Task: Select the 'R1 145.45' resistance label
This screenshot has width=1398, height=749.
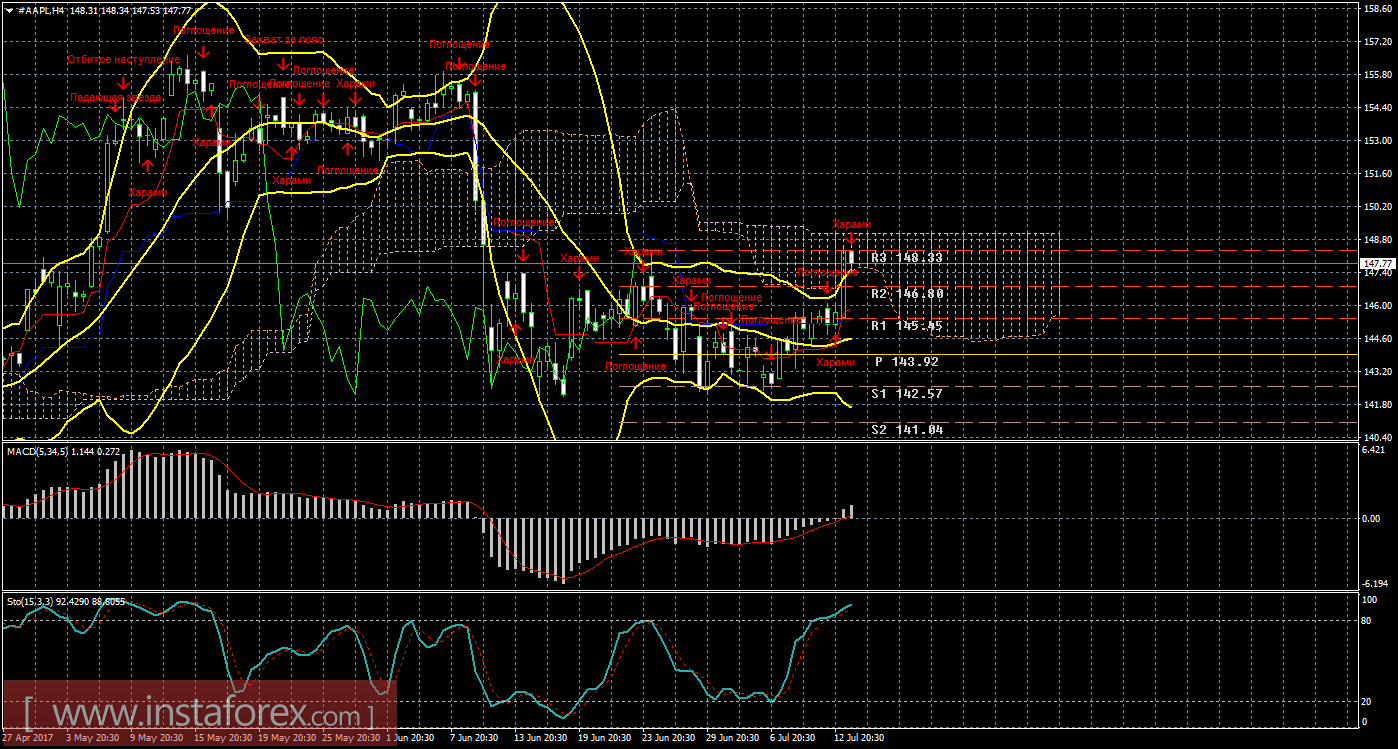Action: [906, 326]
